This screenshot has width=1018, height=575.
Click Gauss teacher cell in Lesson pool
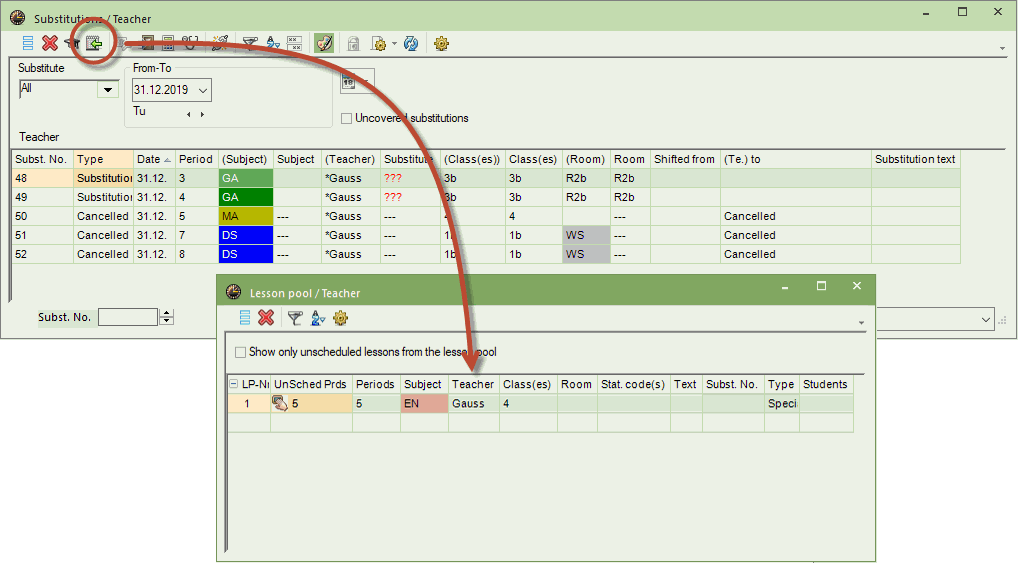point(473,404)
